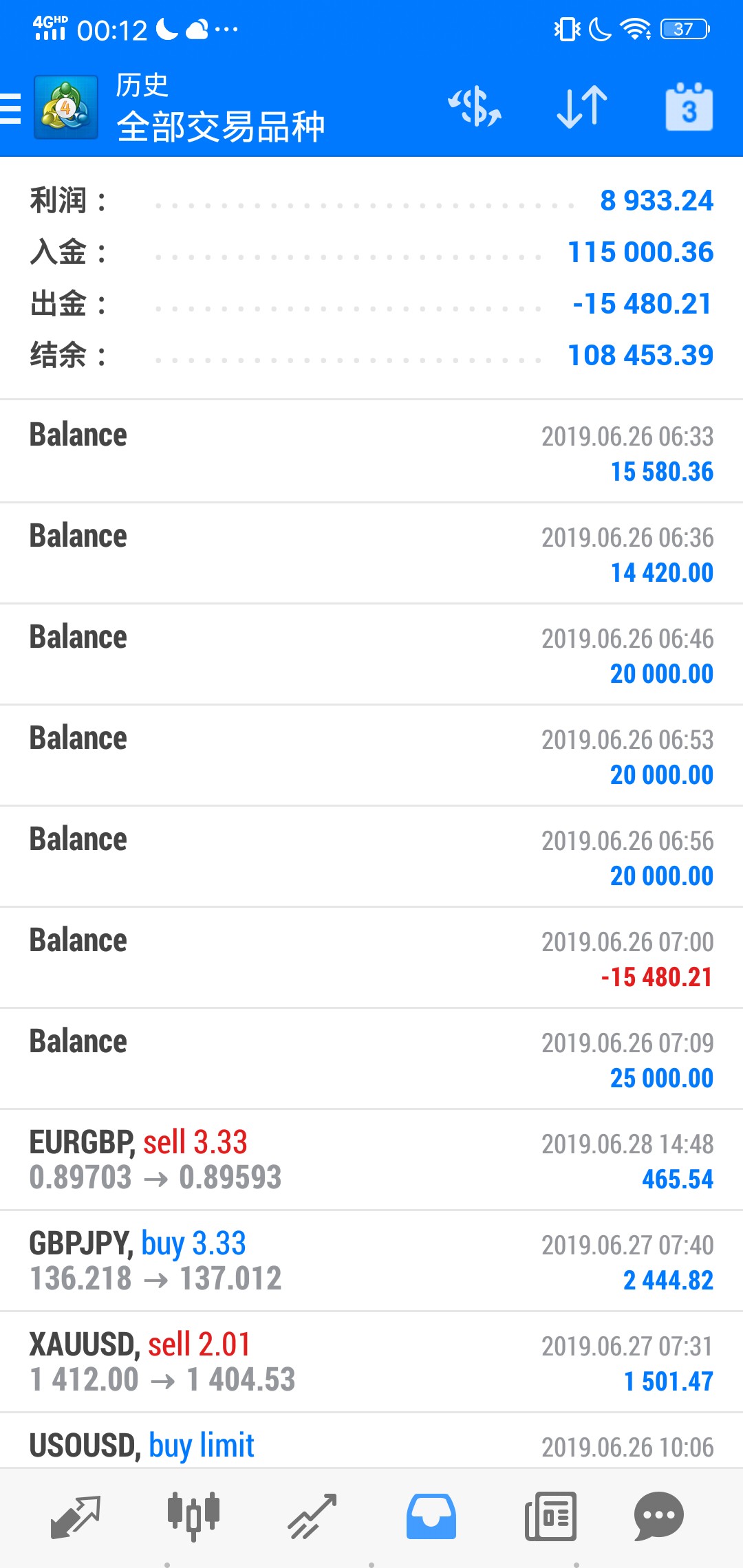Open the hamburger side menu
Screen dimensions: 743x1568
10,108
